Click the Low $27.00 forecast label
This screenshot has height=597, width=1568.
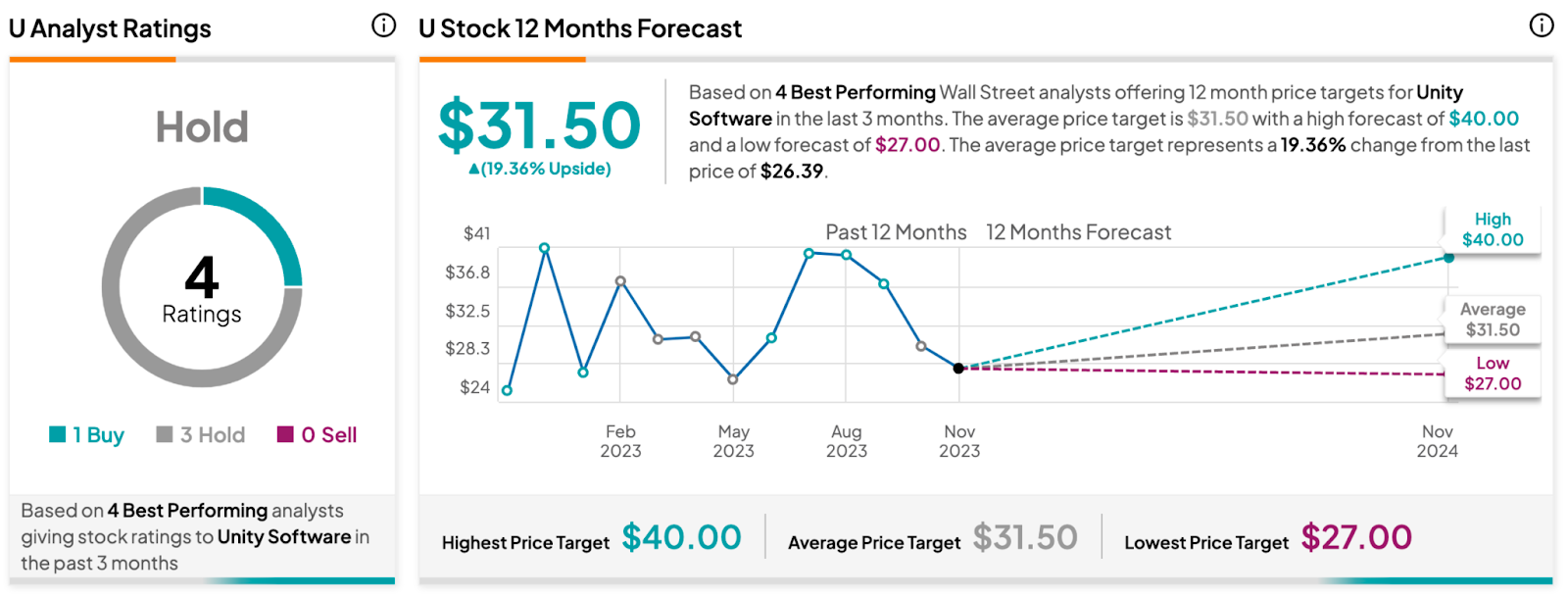coord(1493,373)
